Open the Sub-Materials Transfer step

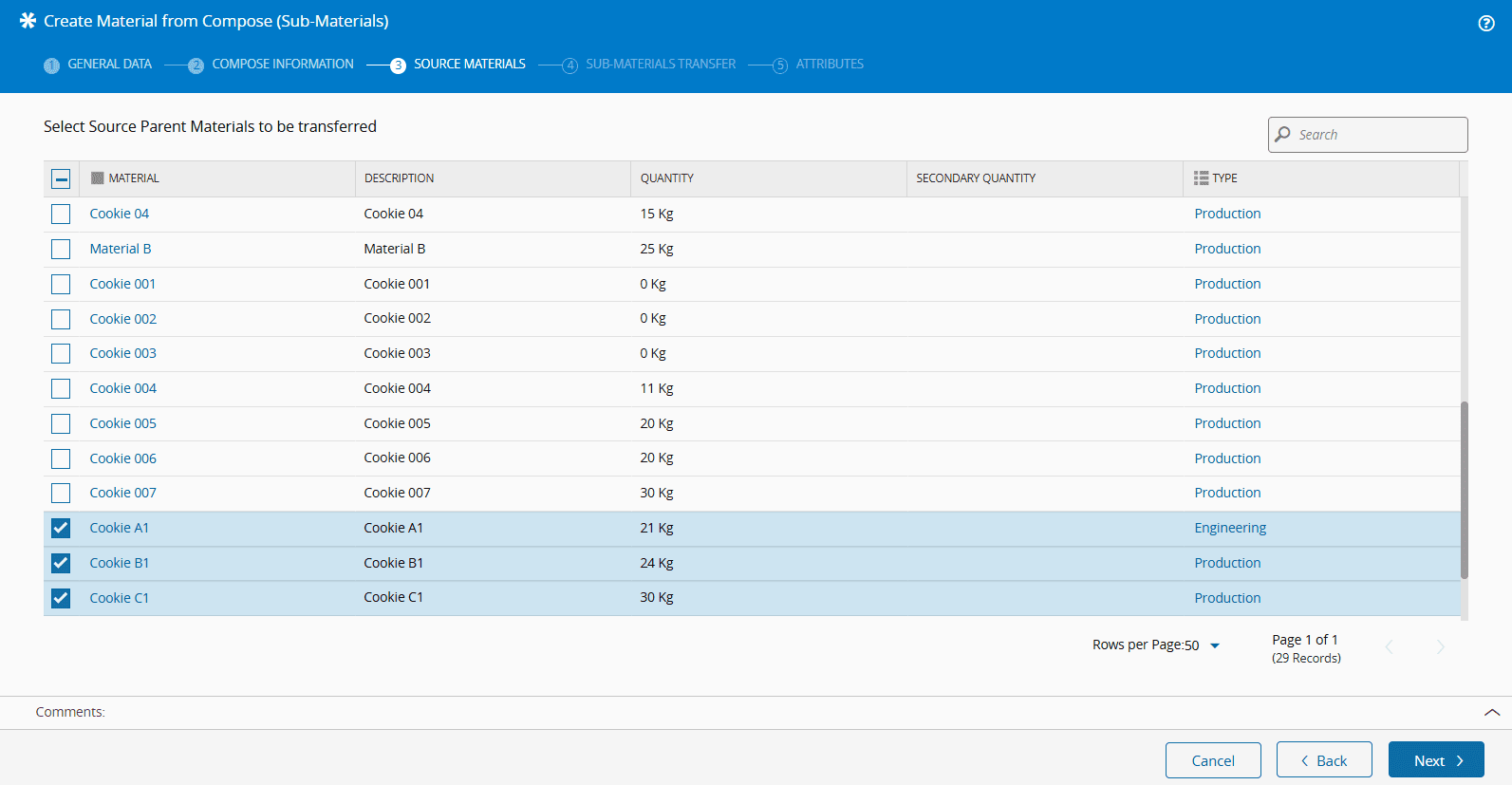660,65
